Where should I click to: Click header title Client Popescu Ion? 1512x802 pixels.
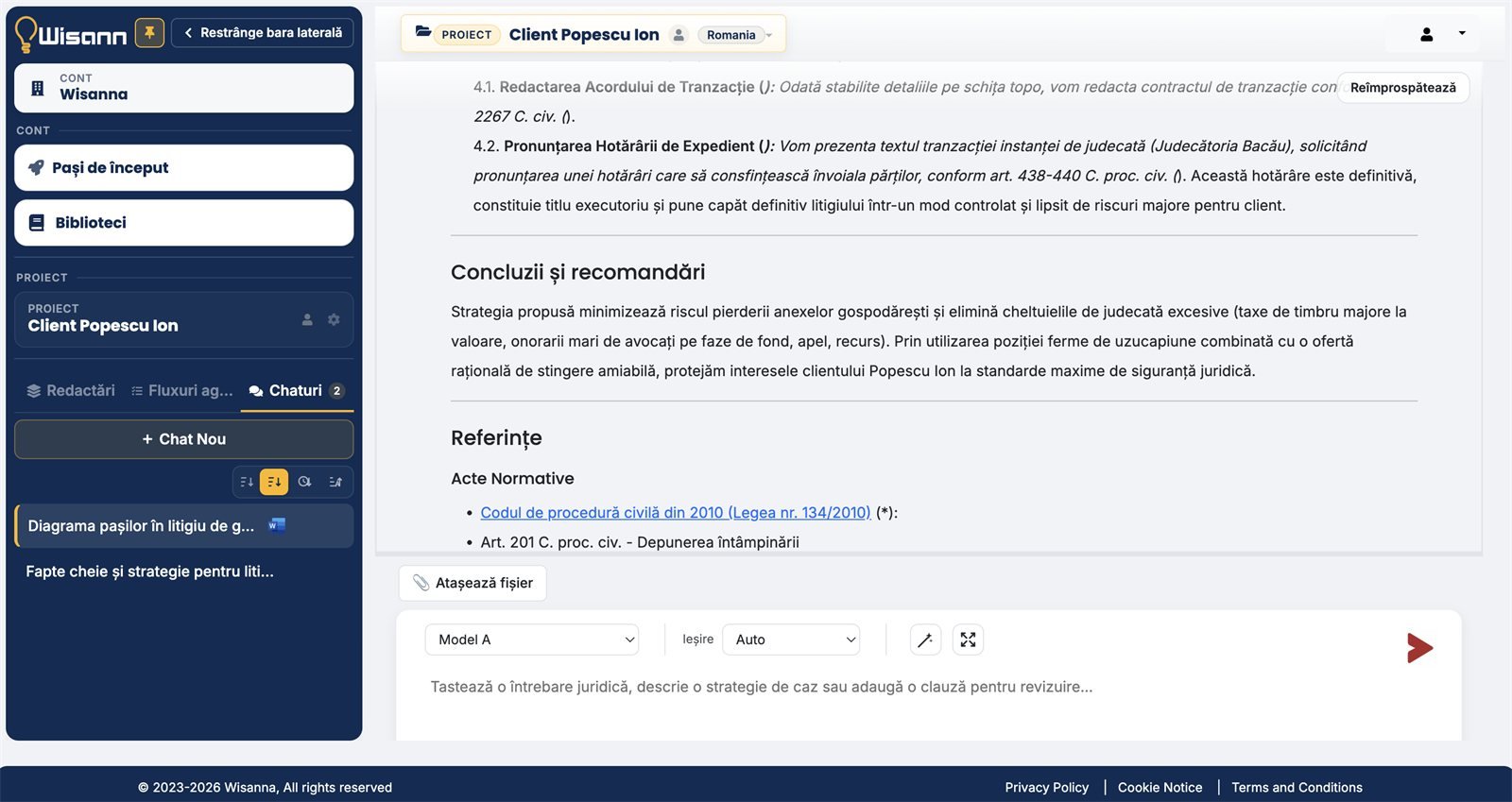(x=584, y=35)
